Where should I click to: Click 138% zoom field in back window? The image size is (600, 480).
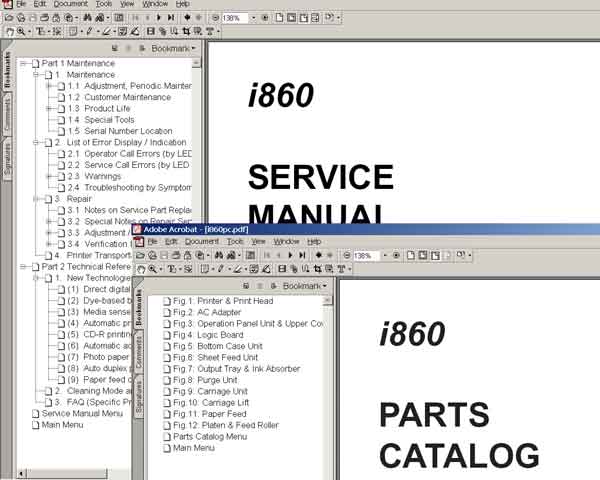pyautogui.click(x=235, y=18)
